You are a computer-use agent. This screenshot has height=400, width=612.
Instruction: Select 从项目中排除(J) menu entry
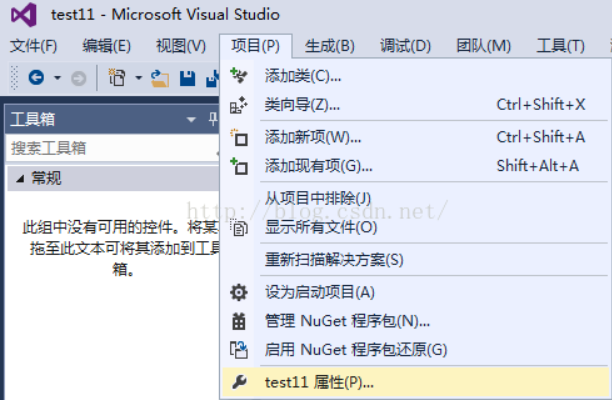point(415,198)
